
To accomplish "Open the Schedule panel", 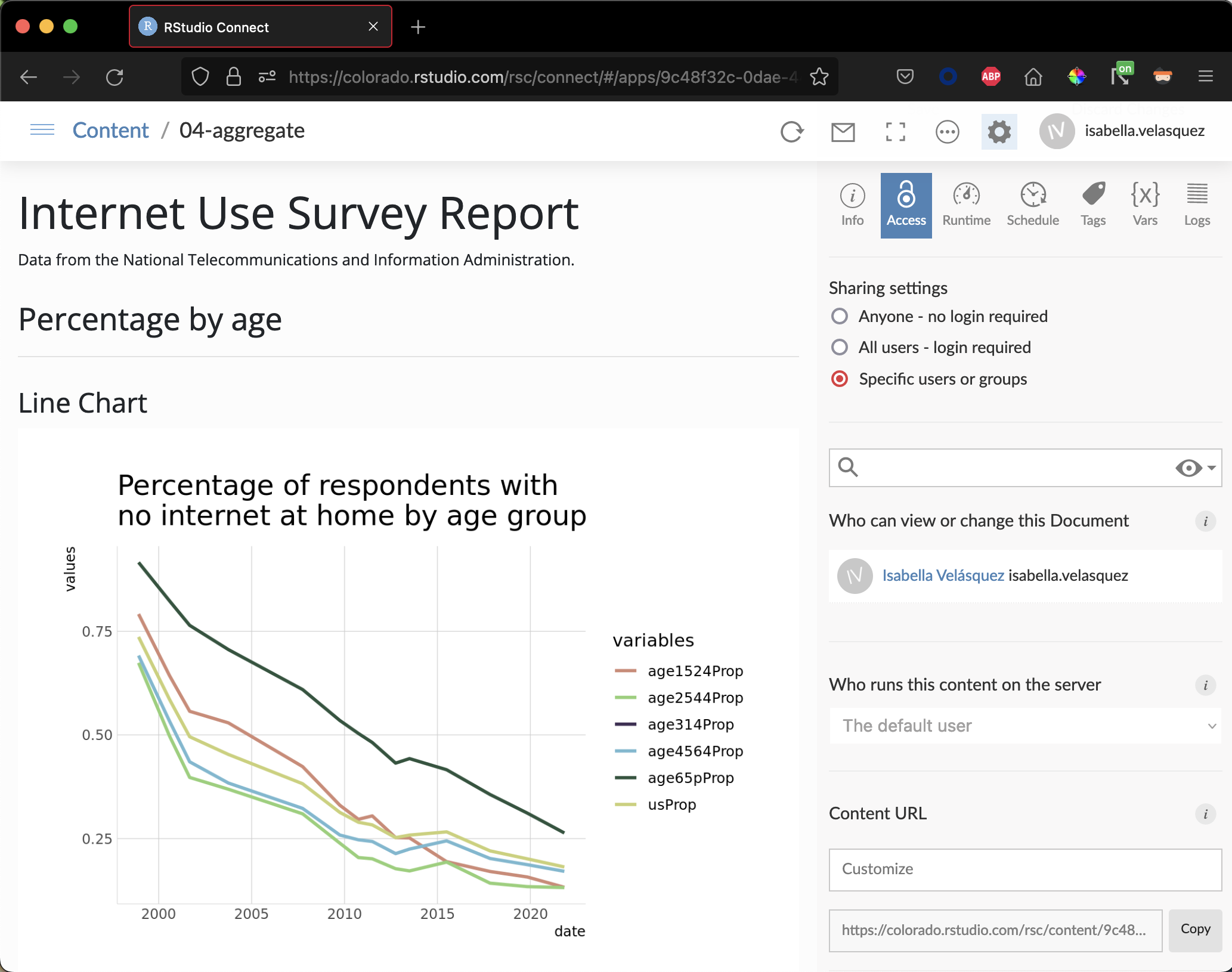I will point(1032,203).
